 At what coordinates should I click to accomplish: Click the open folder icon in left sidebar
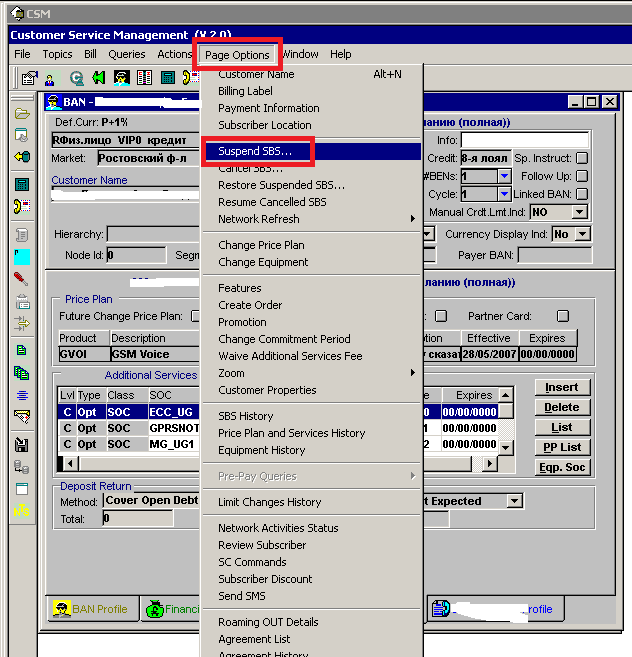pos(22,114)
